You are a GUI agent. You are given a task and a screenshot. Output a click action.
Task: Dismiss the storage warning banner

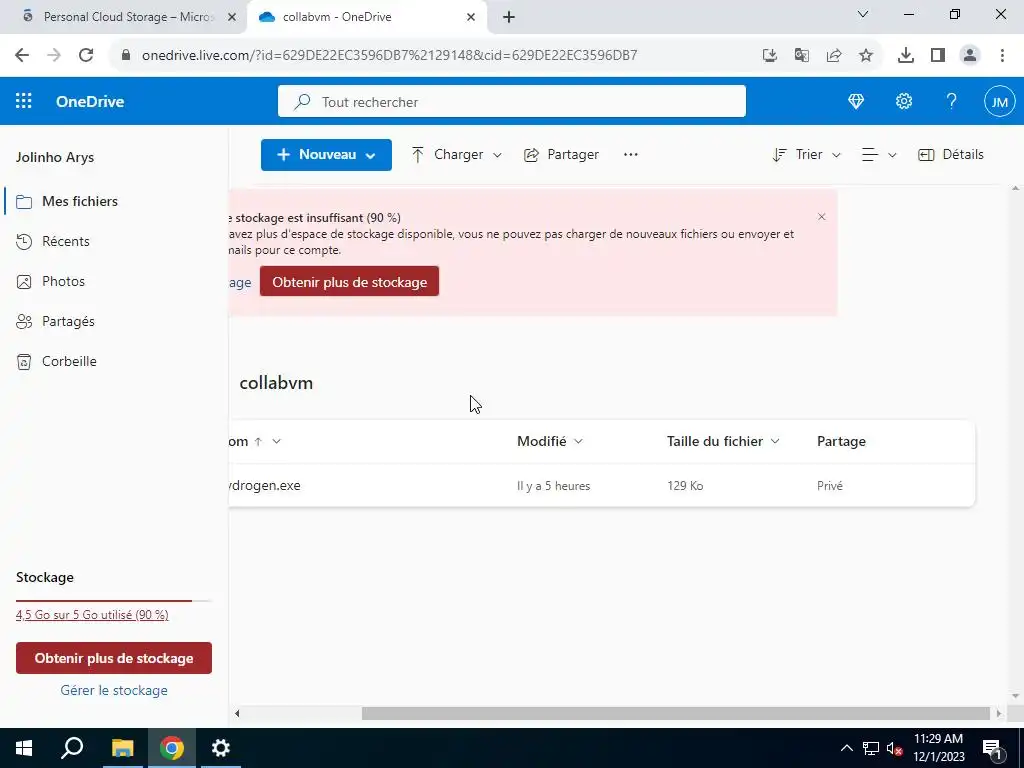[x=822, y=217]
